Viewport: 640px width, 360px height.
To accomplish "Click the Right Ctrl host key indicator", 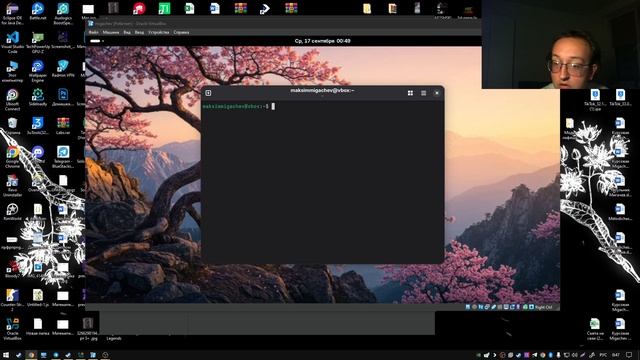I will [x=543, y=307].
